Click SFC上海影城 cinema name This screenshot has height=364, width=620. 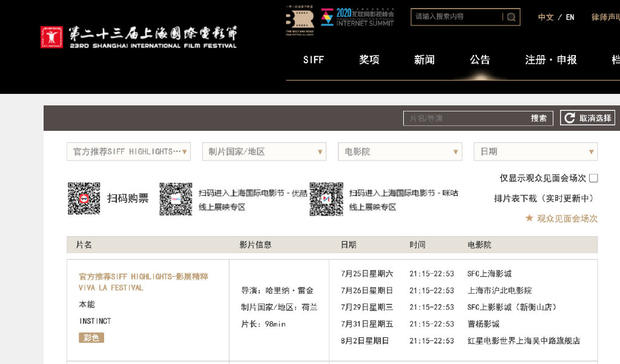coord(490,273)
